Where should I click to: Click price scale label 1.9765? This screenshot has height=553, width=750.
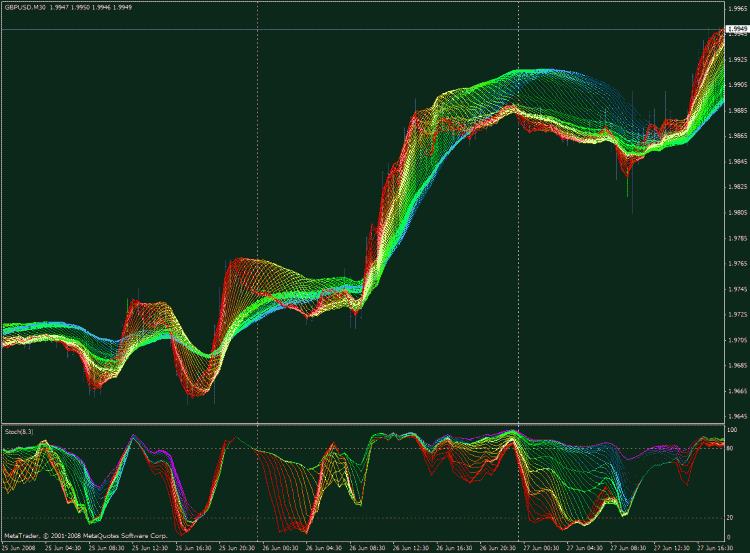(x=738, y=264)
